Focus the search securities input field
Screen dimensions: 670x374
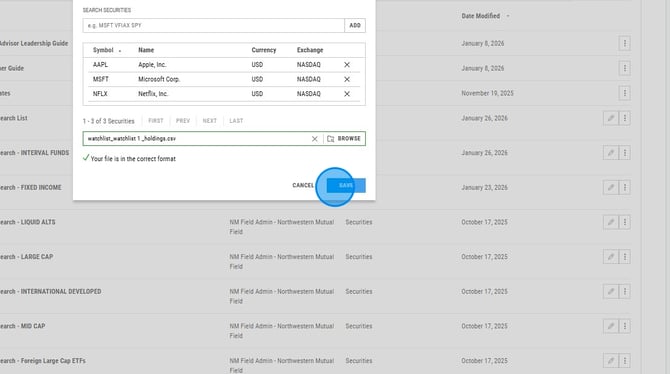(213, 25)
